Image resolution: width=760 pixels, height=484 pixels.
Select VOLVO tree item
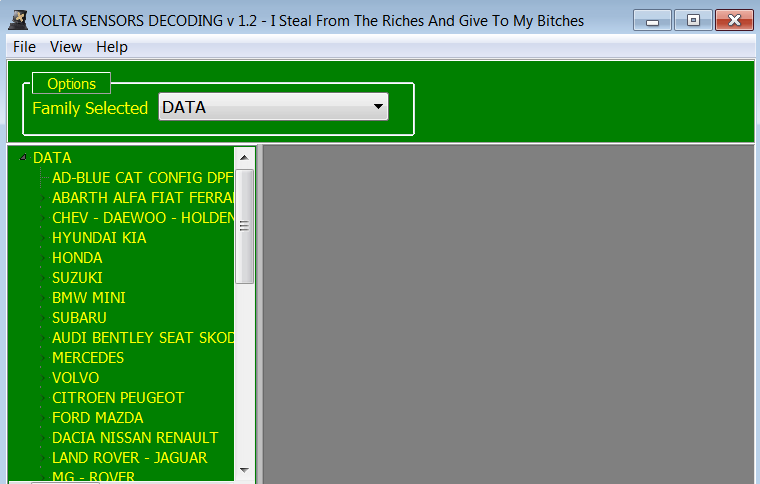click(76, 377)
